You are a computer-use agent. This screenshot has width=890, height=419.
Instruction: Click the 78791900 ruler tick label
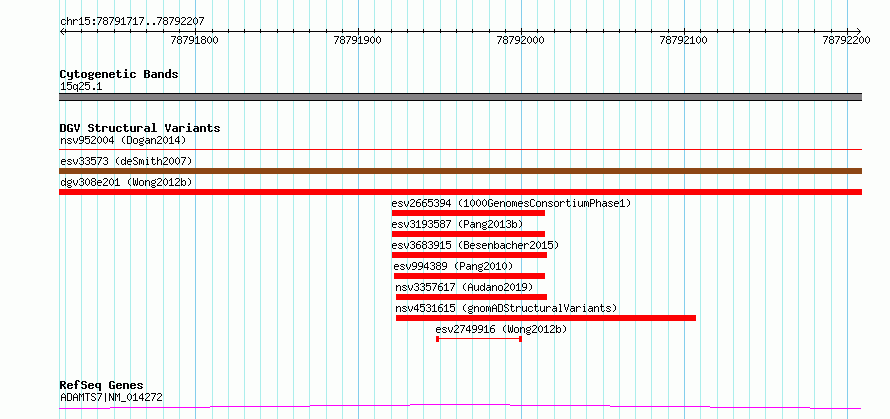click(358, 40)
